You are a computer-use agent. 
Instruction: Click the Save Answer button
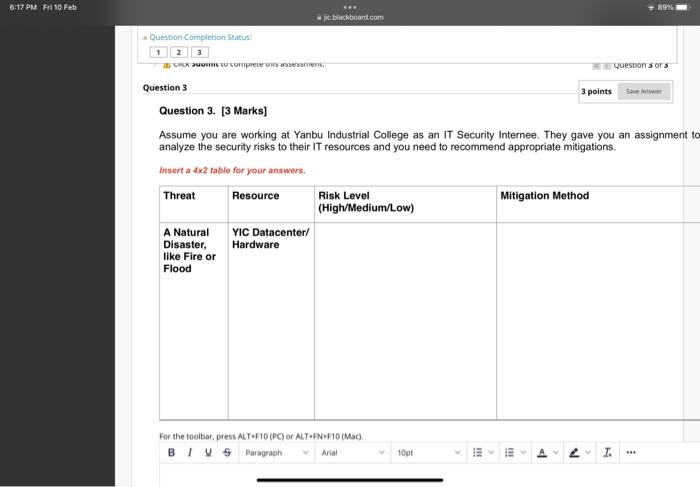click(644, 92)
